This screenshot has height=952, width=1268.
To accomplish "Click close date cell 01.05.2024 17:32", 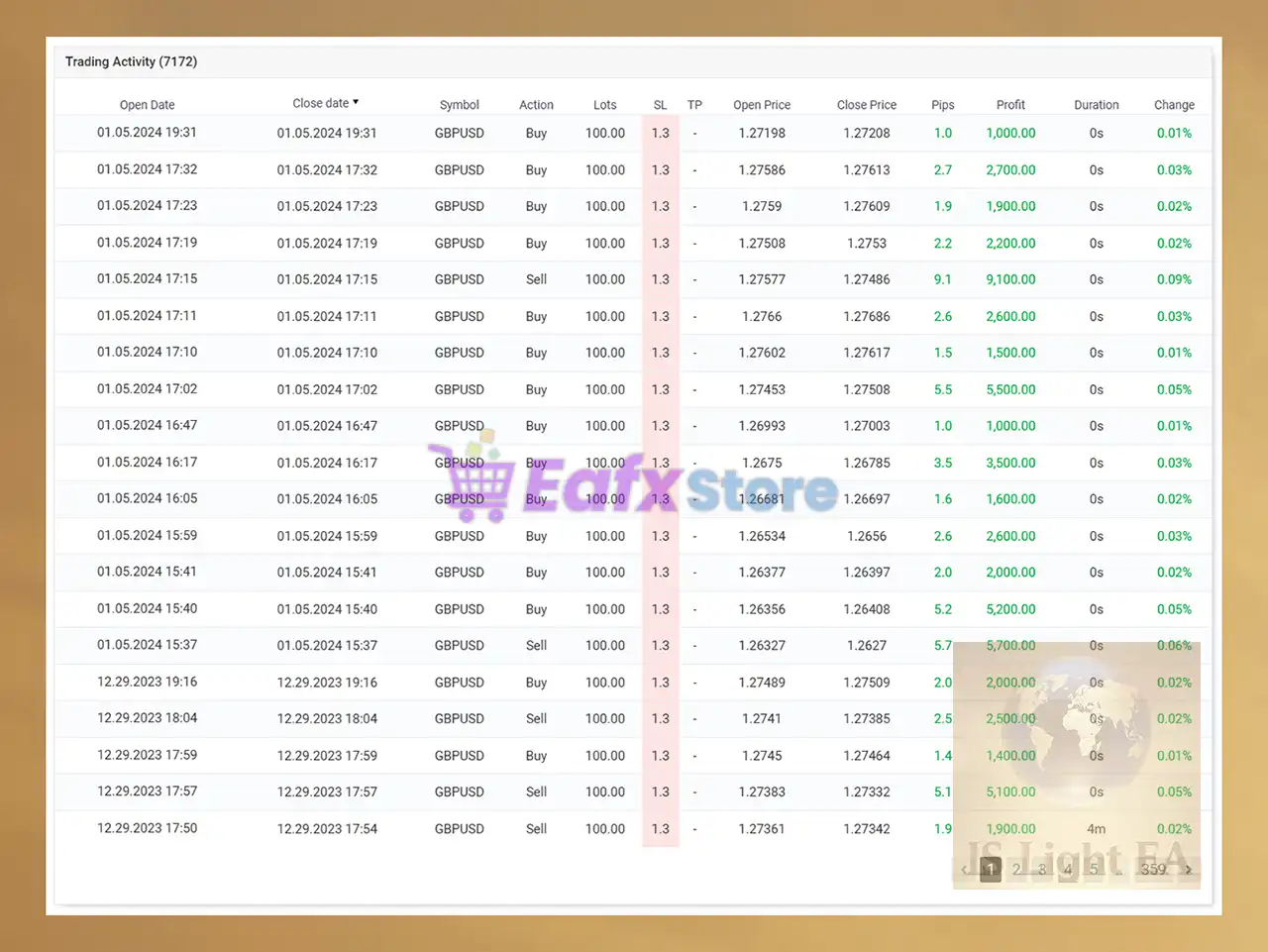I will tap(327, 170).
